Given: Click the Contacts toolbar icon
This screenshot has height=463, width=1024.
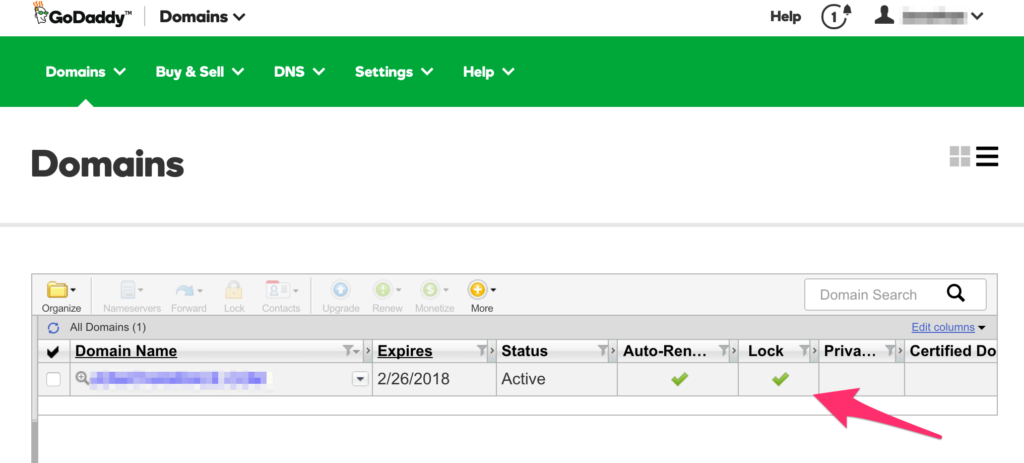Looking at the screenshot, I should click(x=281, y=296).
